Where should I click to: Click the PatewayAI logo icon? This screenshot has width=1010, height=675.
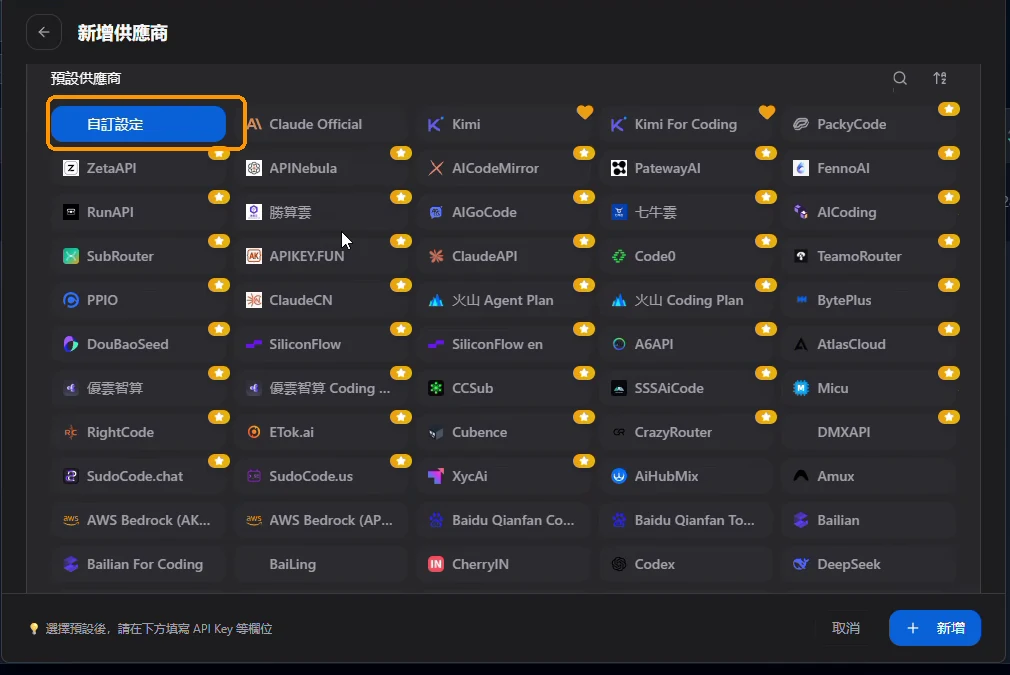point(619,168)
